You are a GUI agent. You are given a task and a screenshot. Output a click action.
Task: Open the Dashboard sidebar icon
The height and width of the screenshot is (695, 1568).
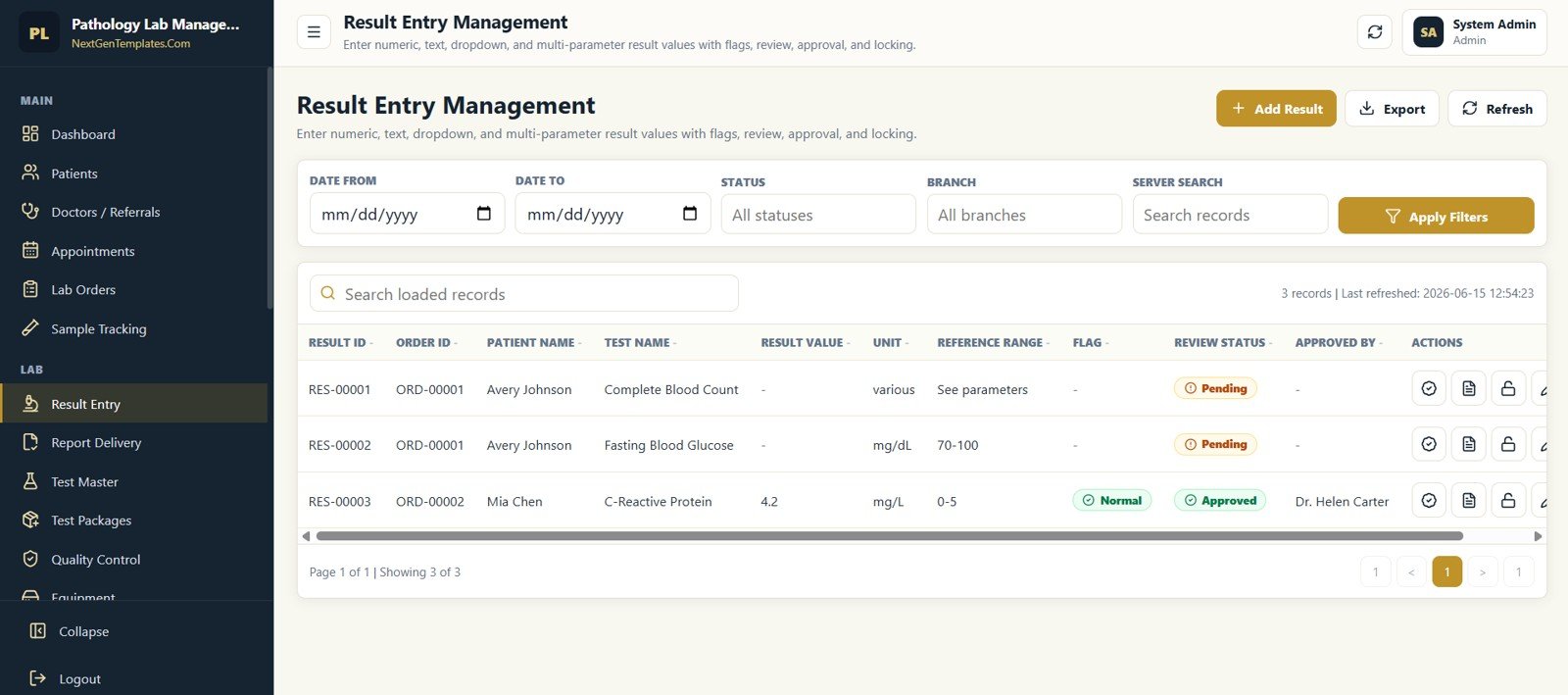[x=30, y=133]
